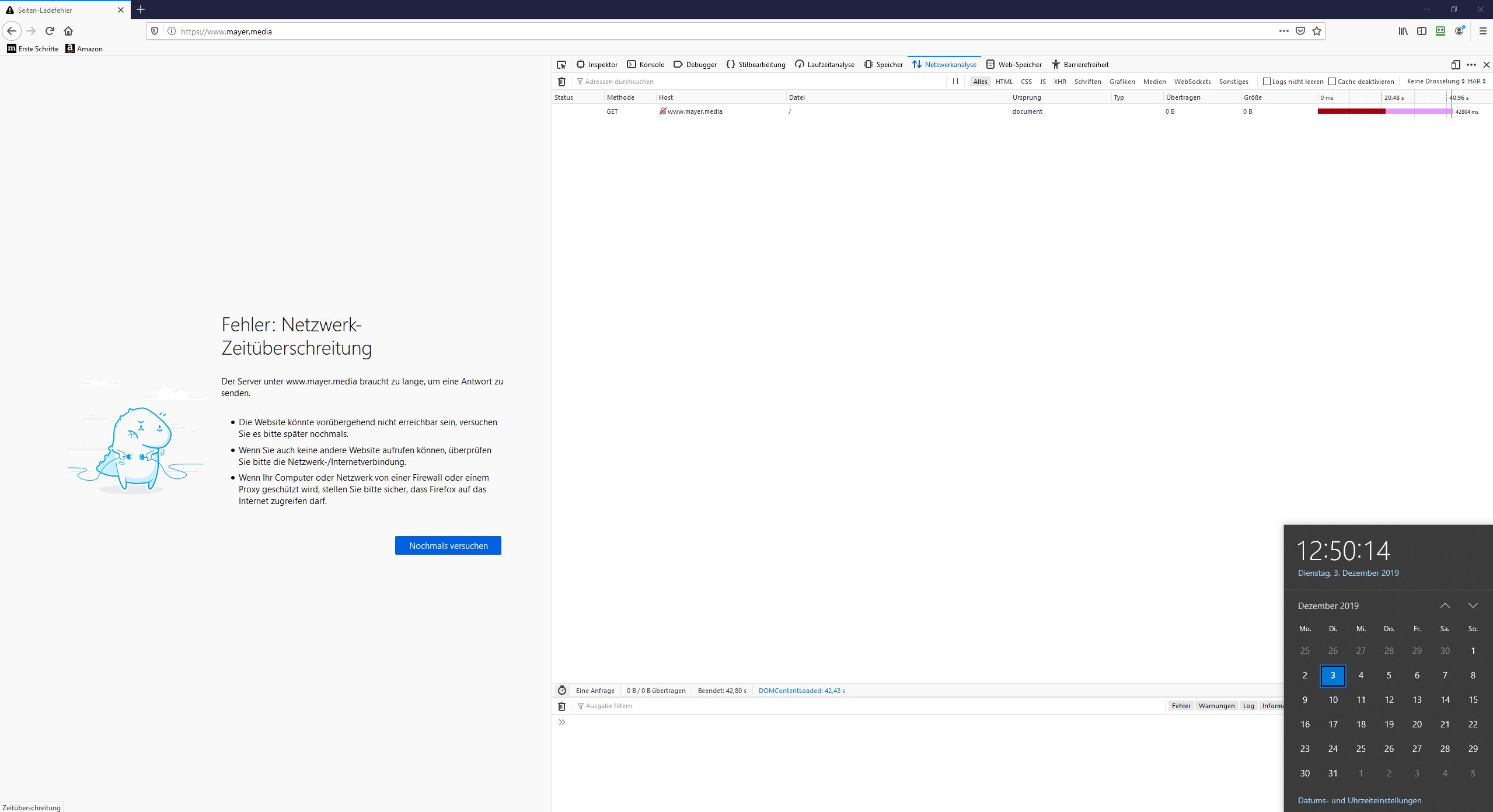Go to previous month in calendar
1493x812 pixels.
pos(1445,605)
